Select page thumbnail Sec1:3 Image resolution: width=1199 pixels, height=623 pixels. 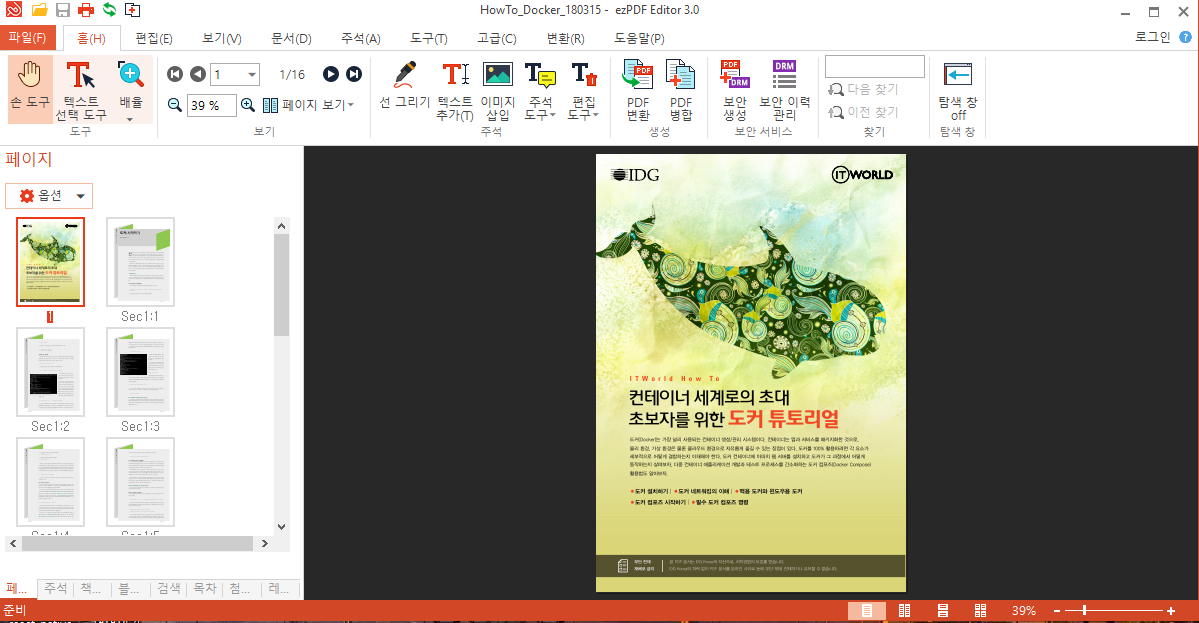pos(141,372)
